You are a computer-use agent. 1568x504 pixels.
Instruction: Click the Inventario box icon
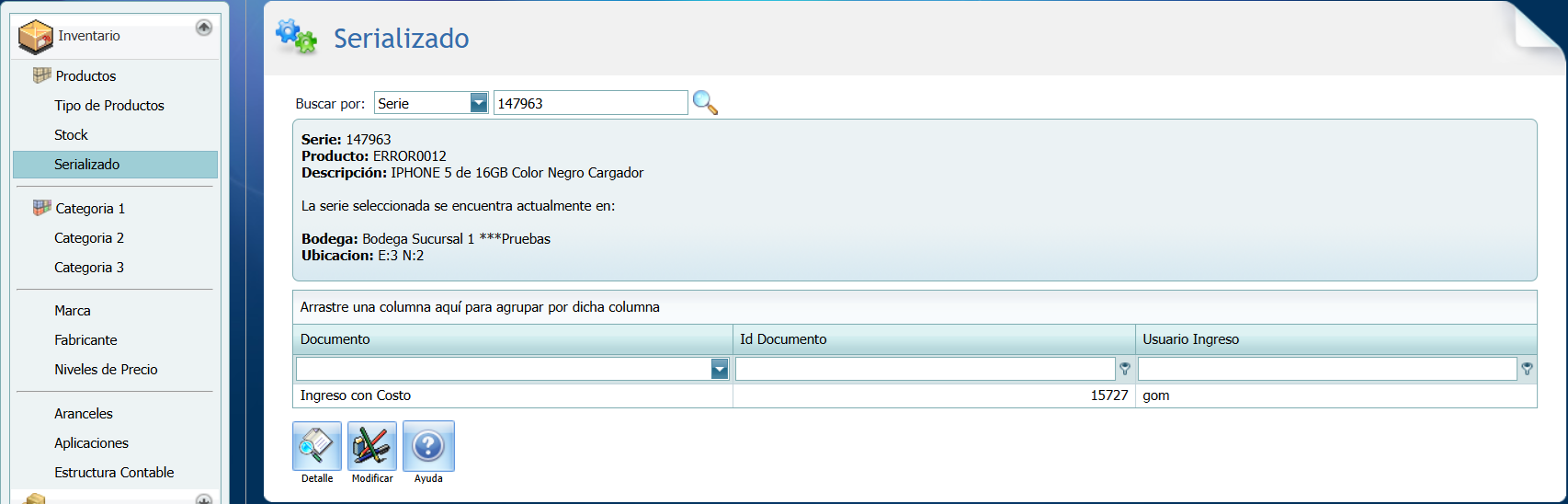tap(36, 37)
